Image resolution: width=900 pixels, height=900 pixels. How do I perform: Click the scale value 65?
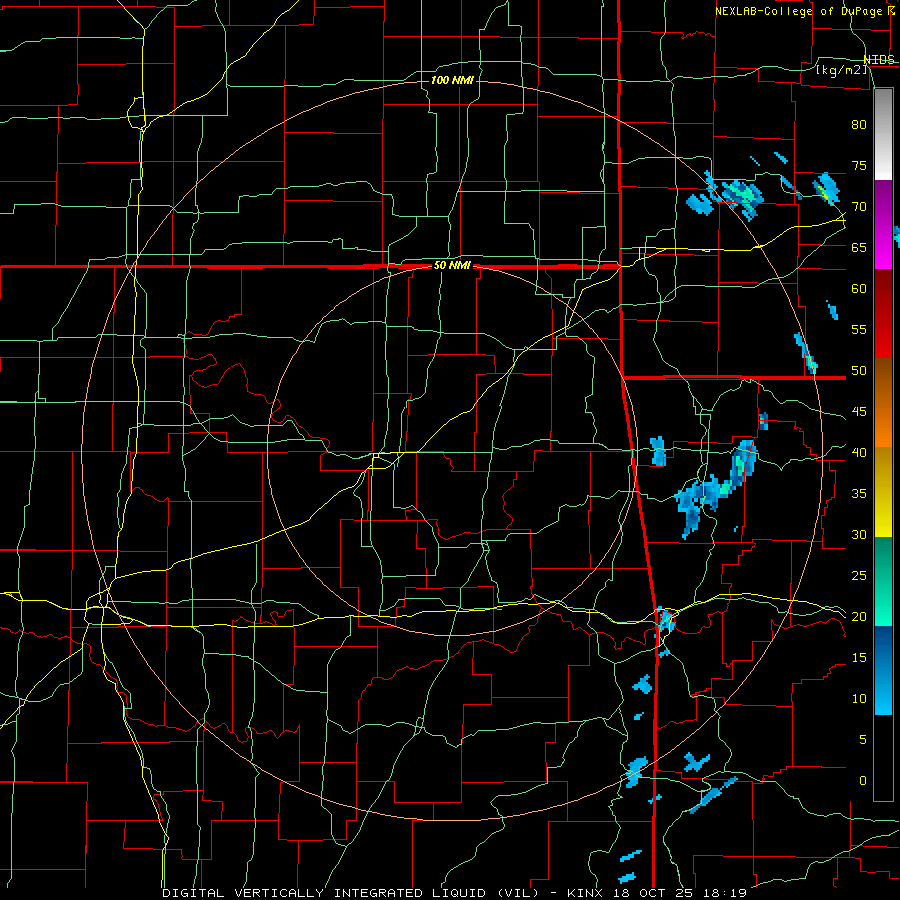pos(859,247)
